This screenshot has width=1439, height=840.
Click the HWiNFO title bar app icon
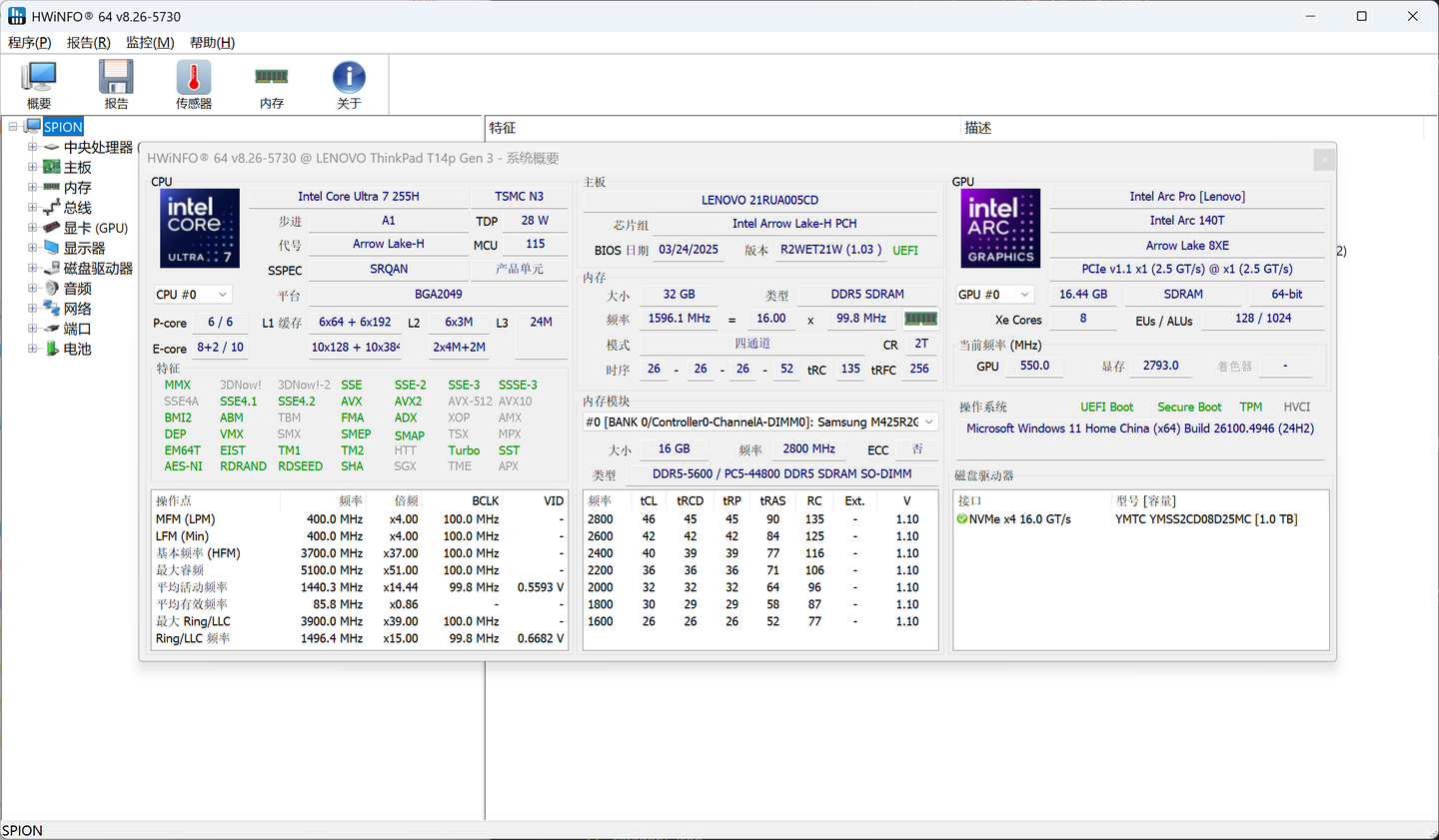[x=17, y=16]
